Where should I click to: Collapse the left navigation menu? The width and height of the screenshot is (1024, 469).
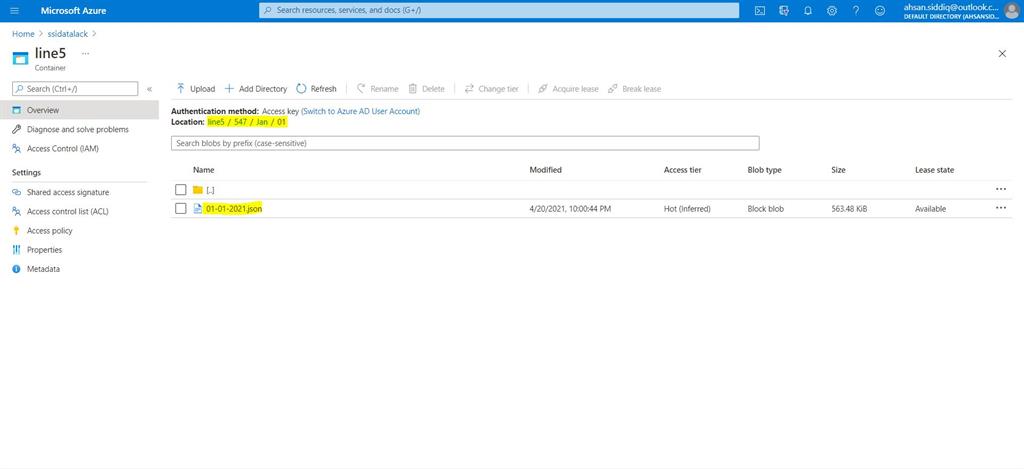[x=149, y=89]
